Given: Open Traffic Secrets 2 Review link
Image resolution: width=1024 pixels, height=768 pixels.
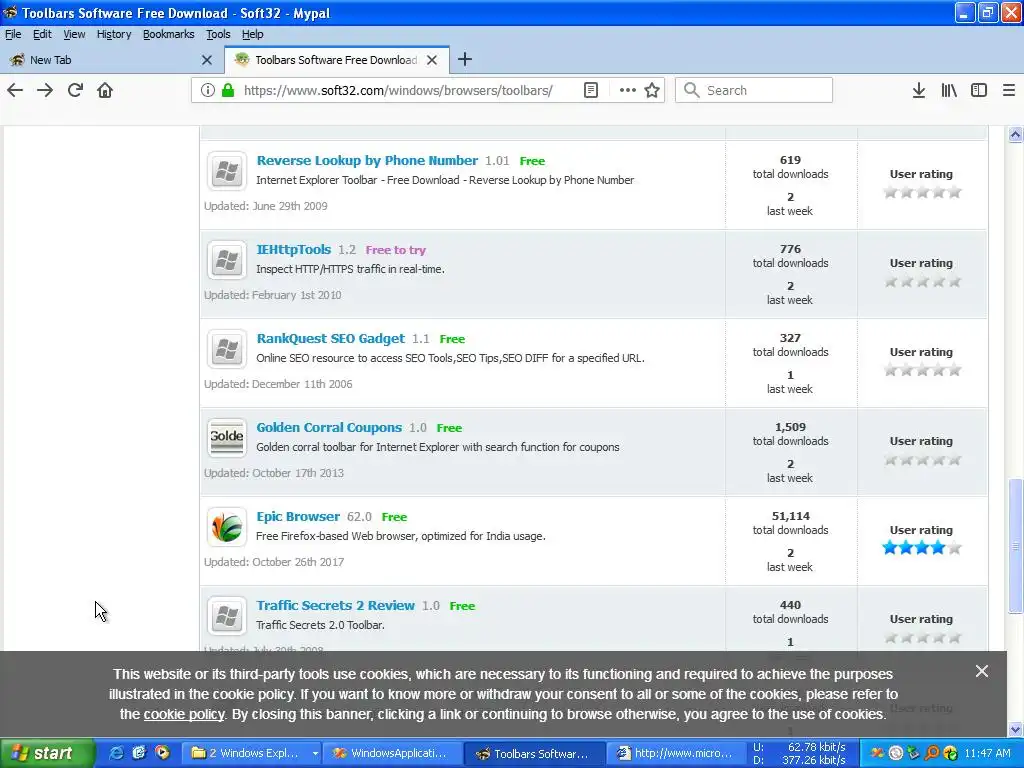Looking at the screenshot, I should [336, 605].
